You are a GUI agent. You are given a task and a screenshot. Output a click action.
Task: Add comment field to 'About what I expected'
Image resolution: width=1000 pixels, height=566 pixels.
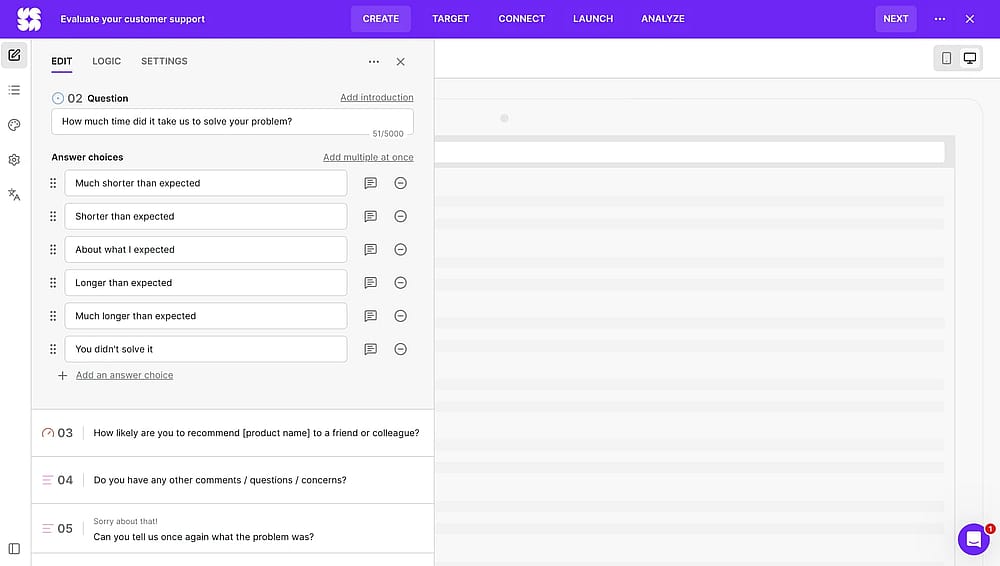[x=371, y=249]
